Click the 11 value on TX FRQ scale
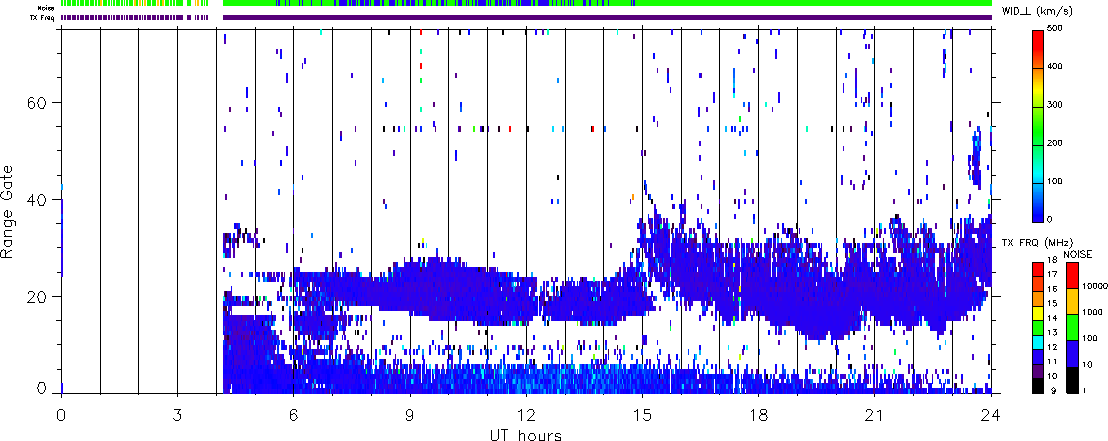1108x441 pixels. click(1054, 363)
